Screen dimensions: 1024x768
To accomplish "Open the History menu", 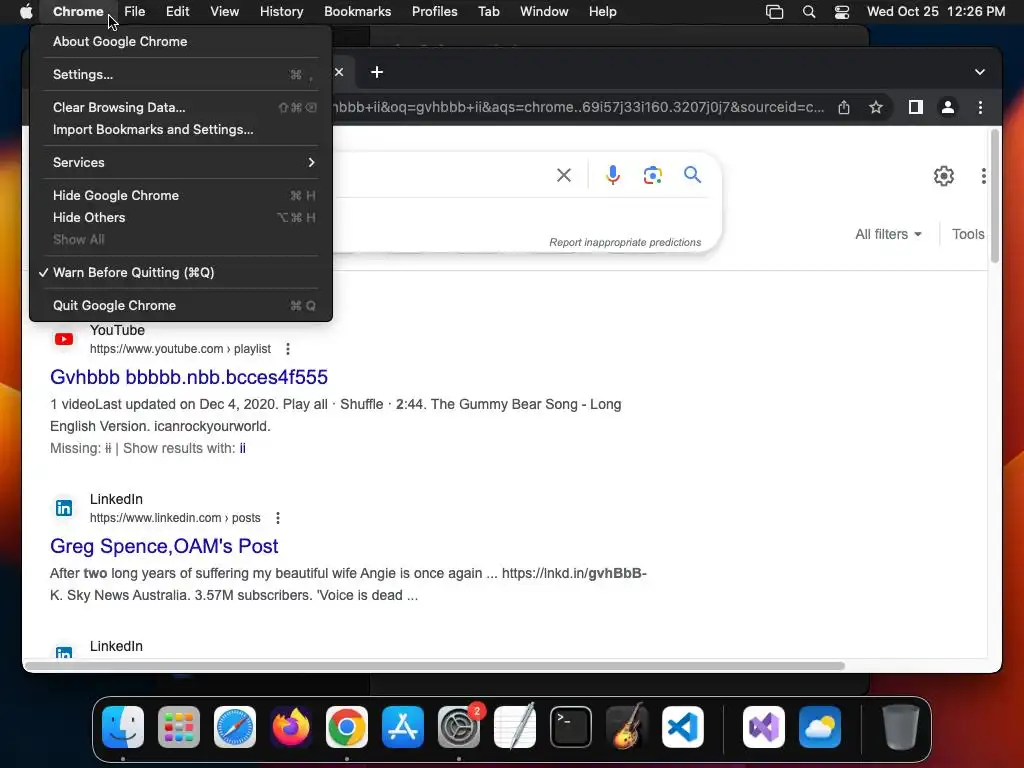I will (x=281, y=12).
